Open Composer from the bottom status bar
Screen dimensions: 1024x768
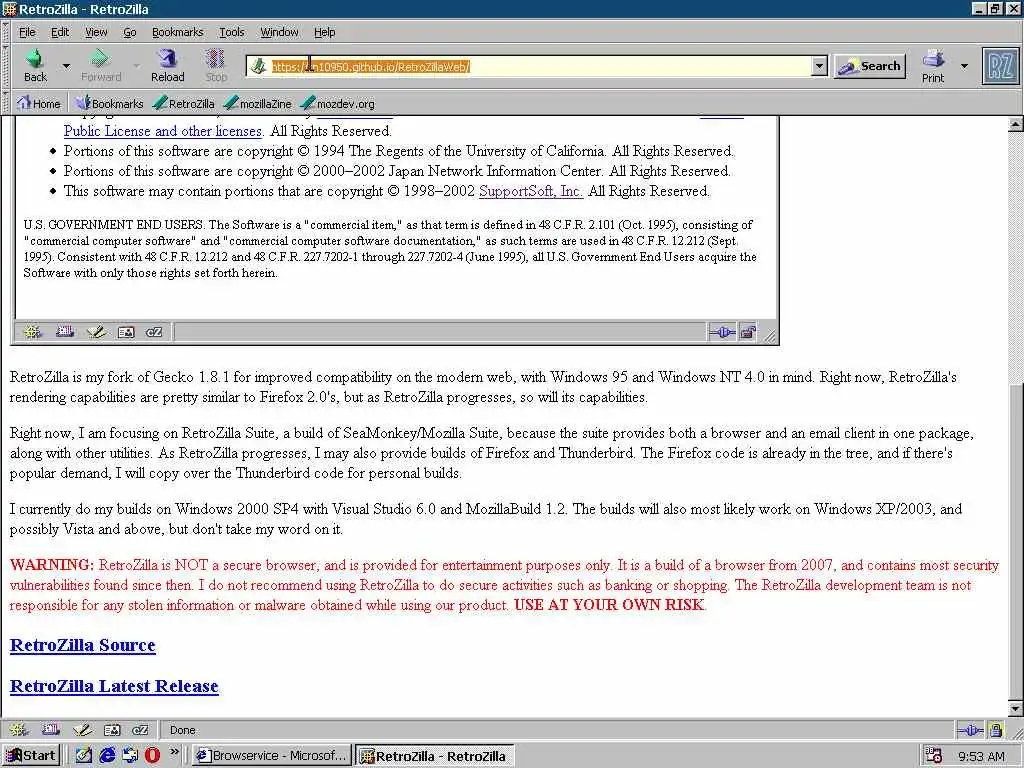[x=82, y=729]
